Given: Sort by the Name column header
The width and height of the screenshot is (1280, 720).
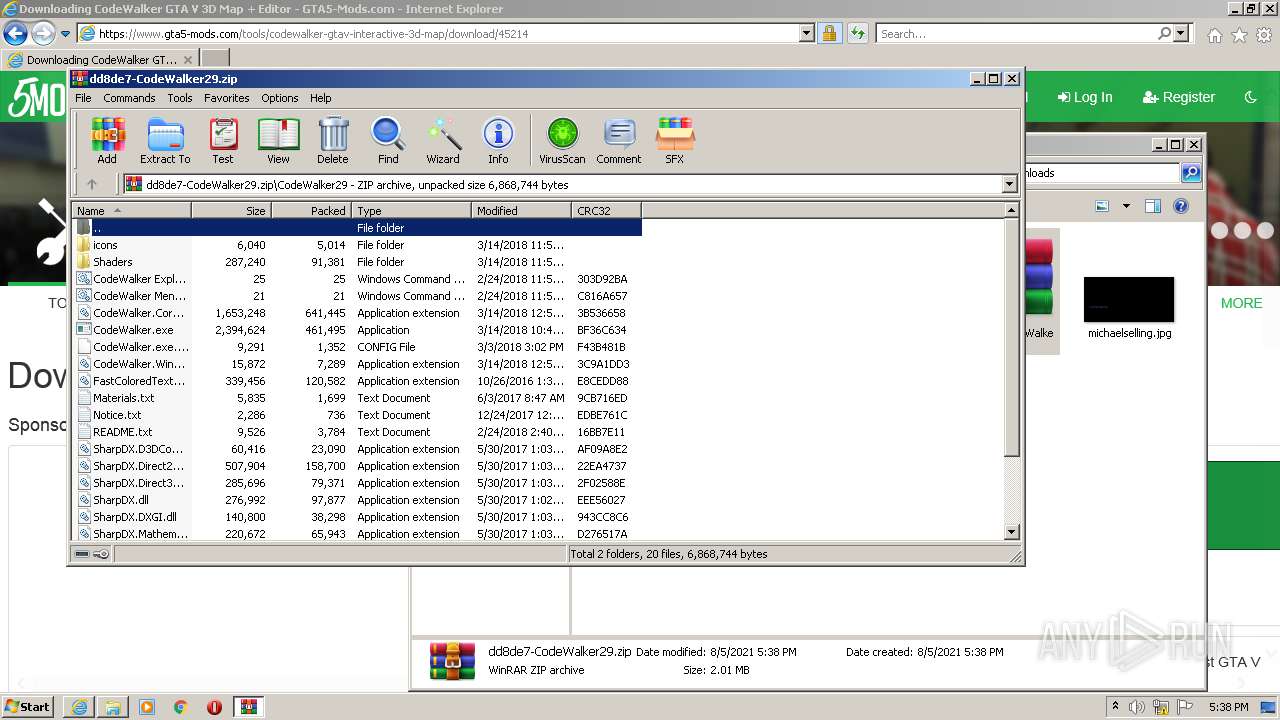Looking at the screenshot, I should (x=131, y=210).
